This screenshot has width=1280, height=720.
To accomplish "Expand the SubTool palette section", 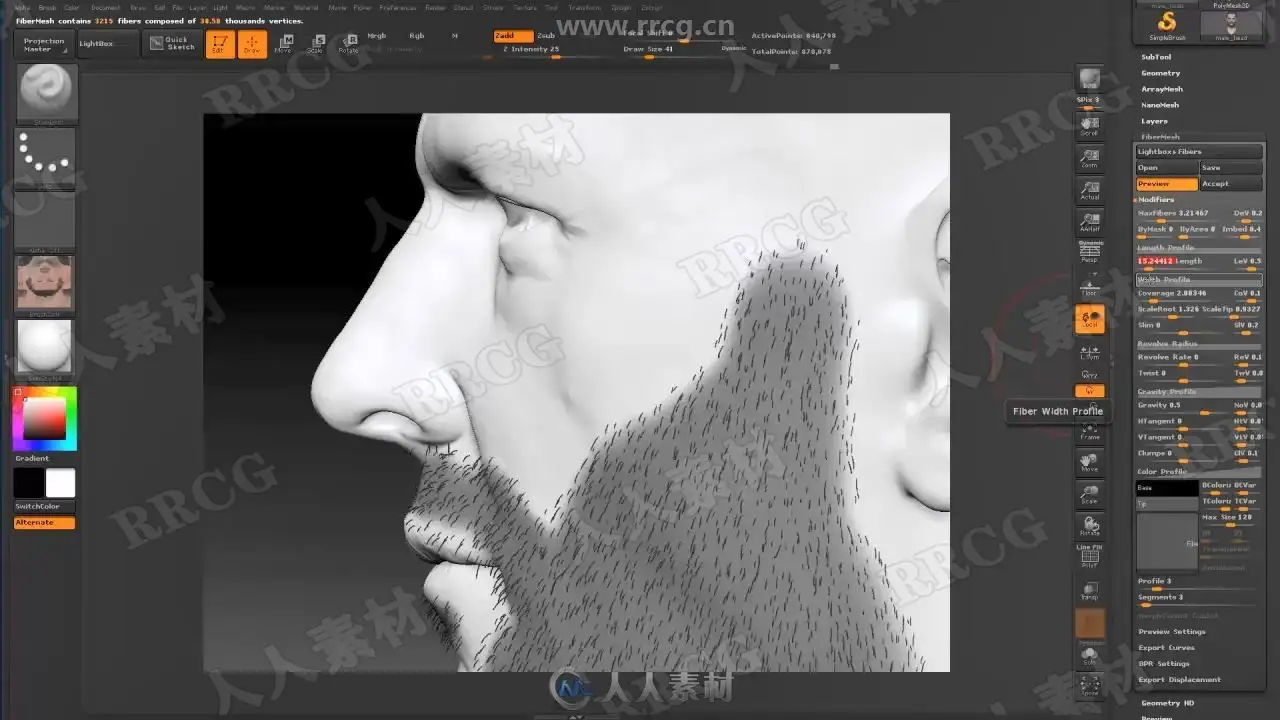I will click(x=1156, y=57).
